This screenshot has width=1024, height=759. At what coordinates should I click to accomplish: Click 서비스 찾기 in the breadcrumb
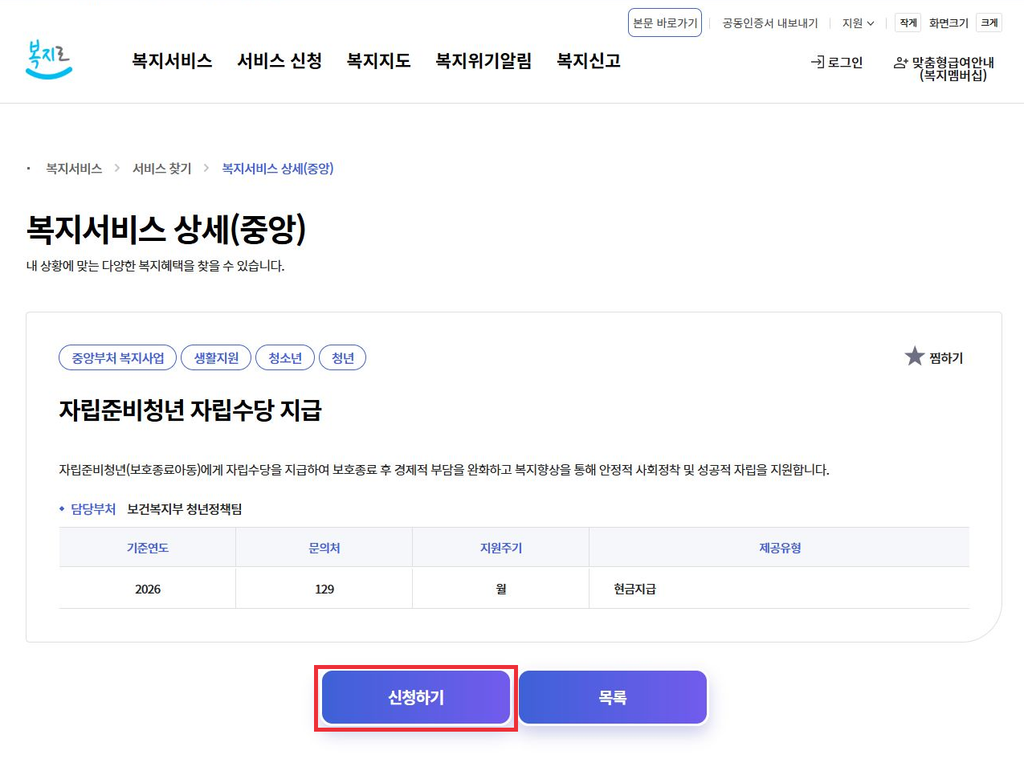pos(162,169)
